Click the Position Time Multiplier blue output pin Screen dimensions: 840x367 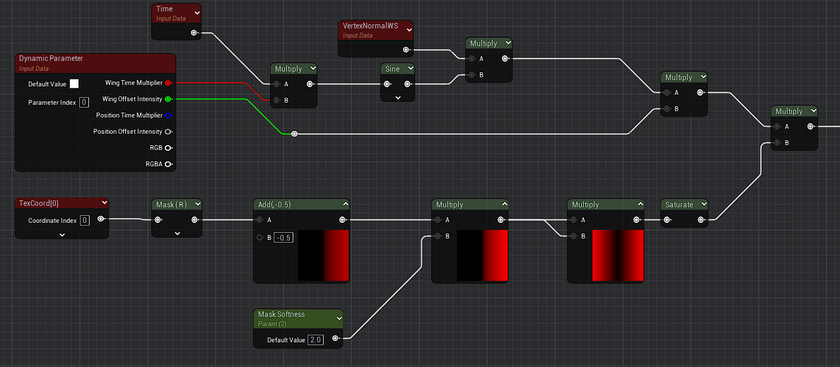pyautogui.click(x=168, y=115)
